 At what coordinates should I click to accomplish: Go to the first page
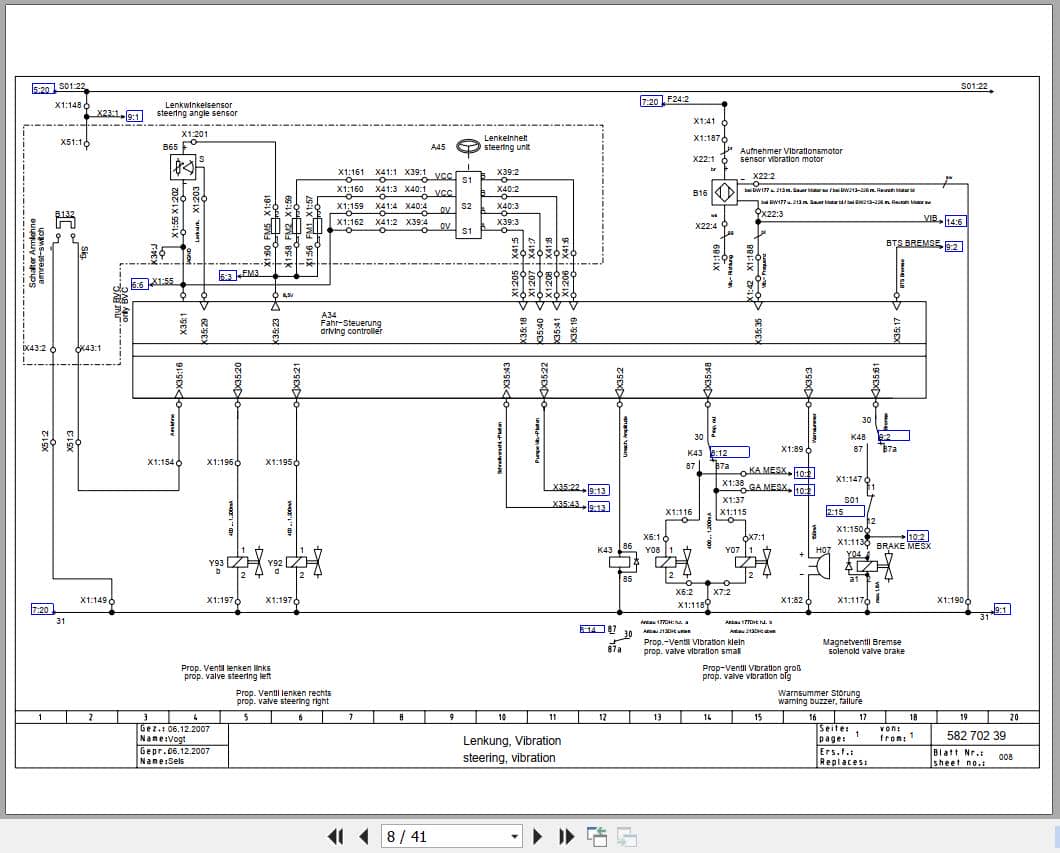point(335,837)
